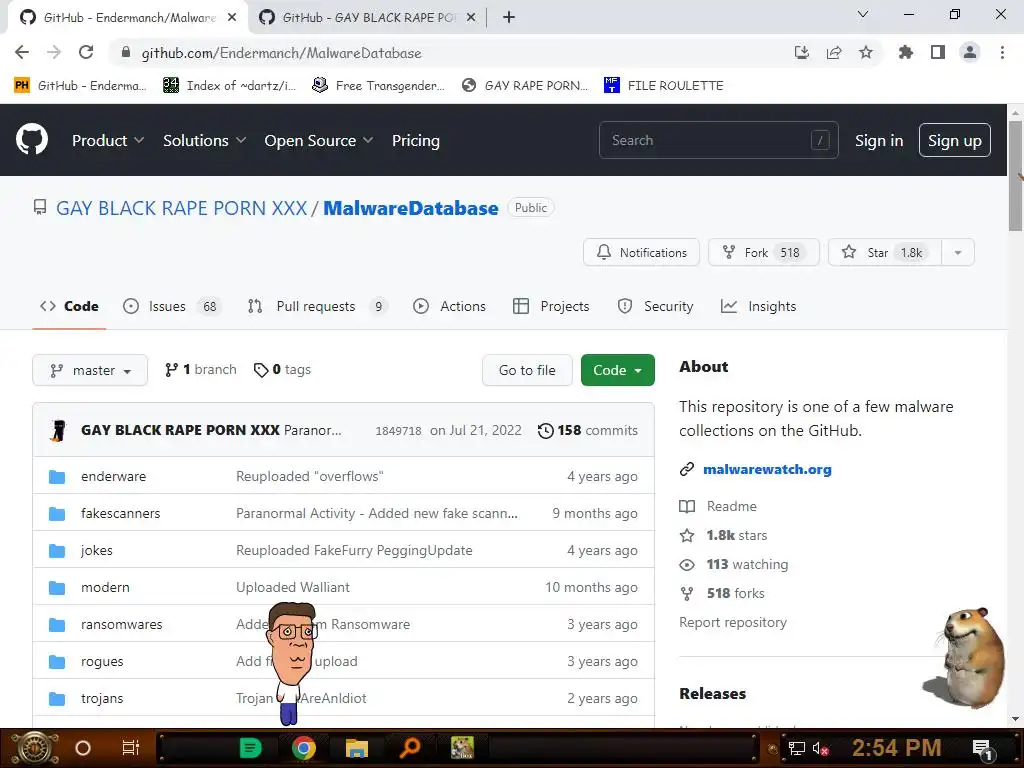Click the Go to file button
This screenshot has width=1024, height=768.
pyautogui.click(x=527, y=370)
